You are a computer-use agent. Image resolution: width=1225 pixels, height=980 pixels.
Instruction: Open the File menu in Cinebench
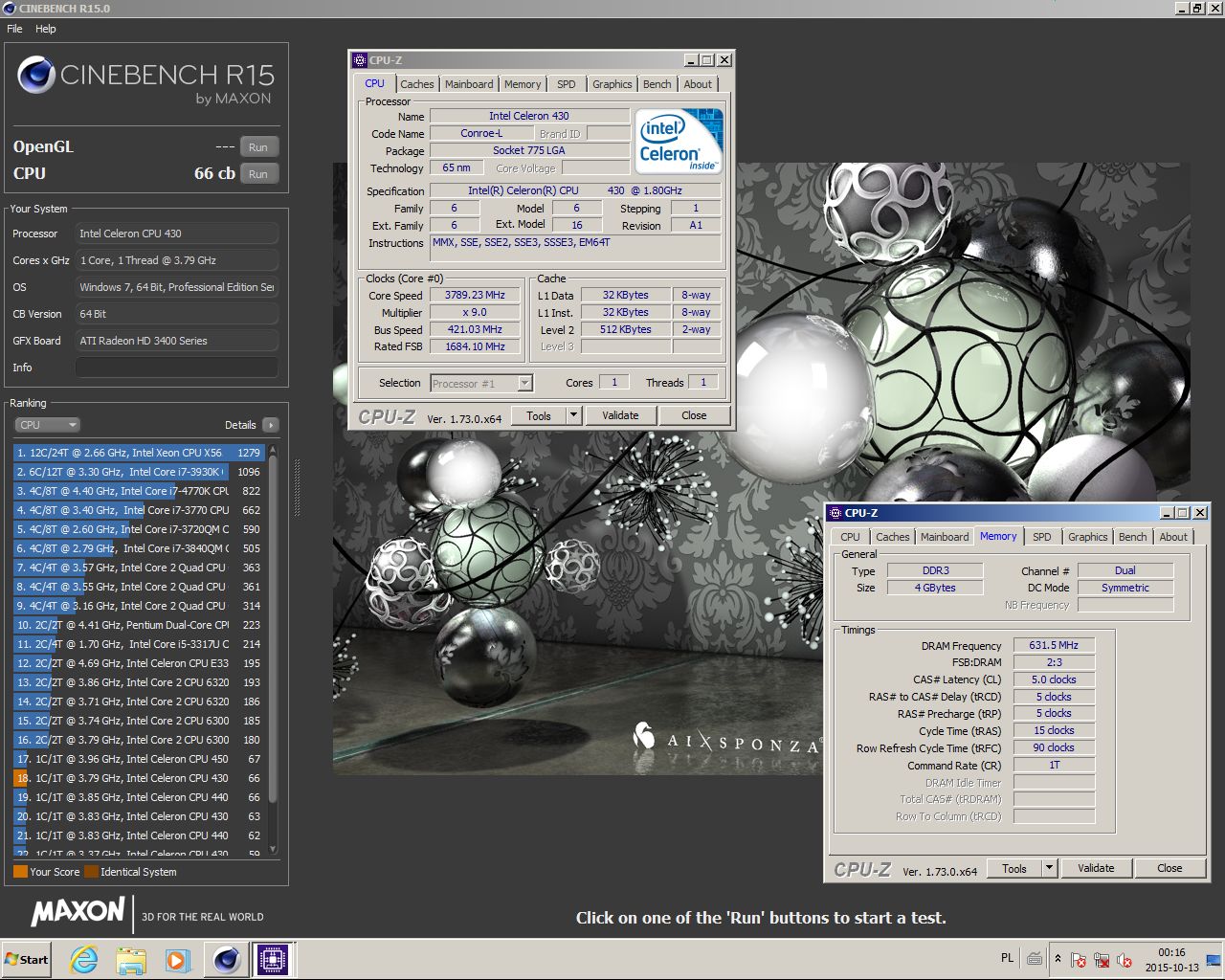point(14,29)
